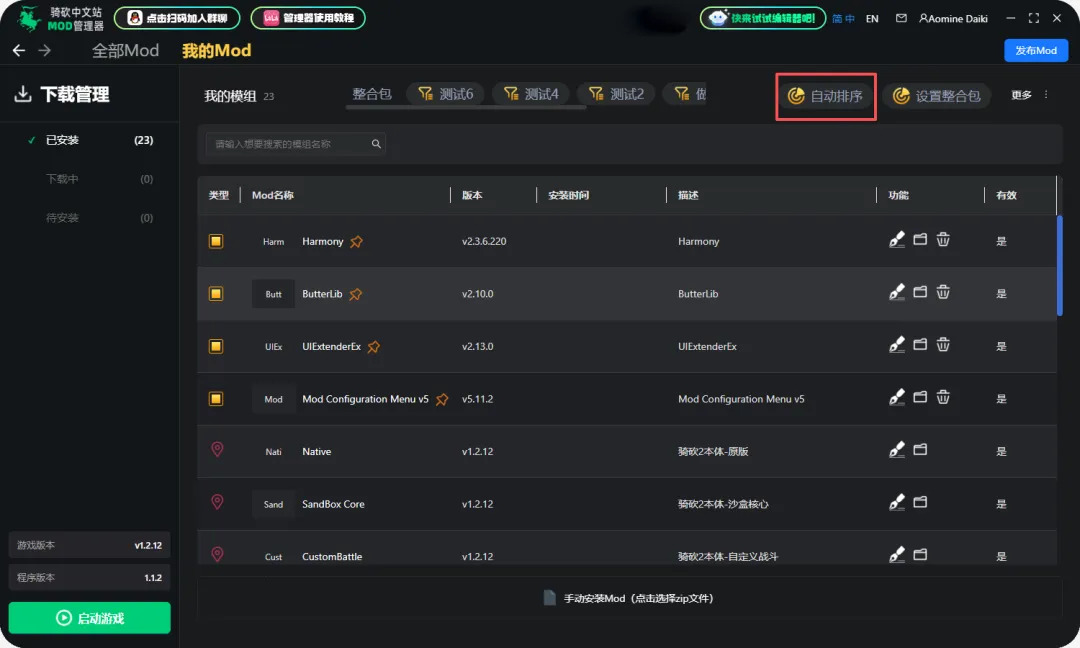
Task: Click the search magnifier icon
Action: click(x=376, y=144)
